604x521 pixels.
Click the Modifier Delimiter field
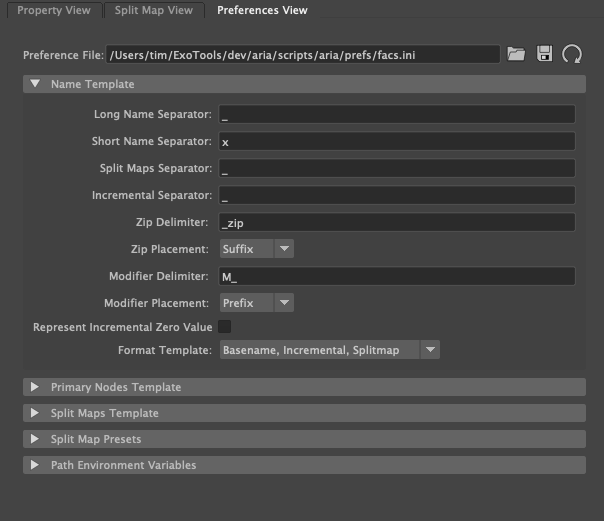397,276
